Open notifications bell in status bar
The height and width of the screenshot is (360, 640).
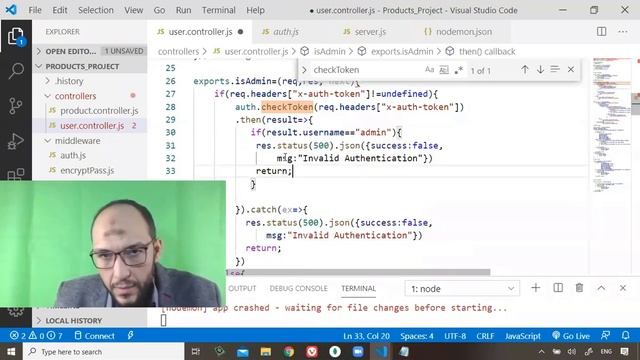click(625, 336)
